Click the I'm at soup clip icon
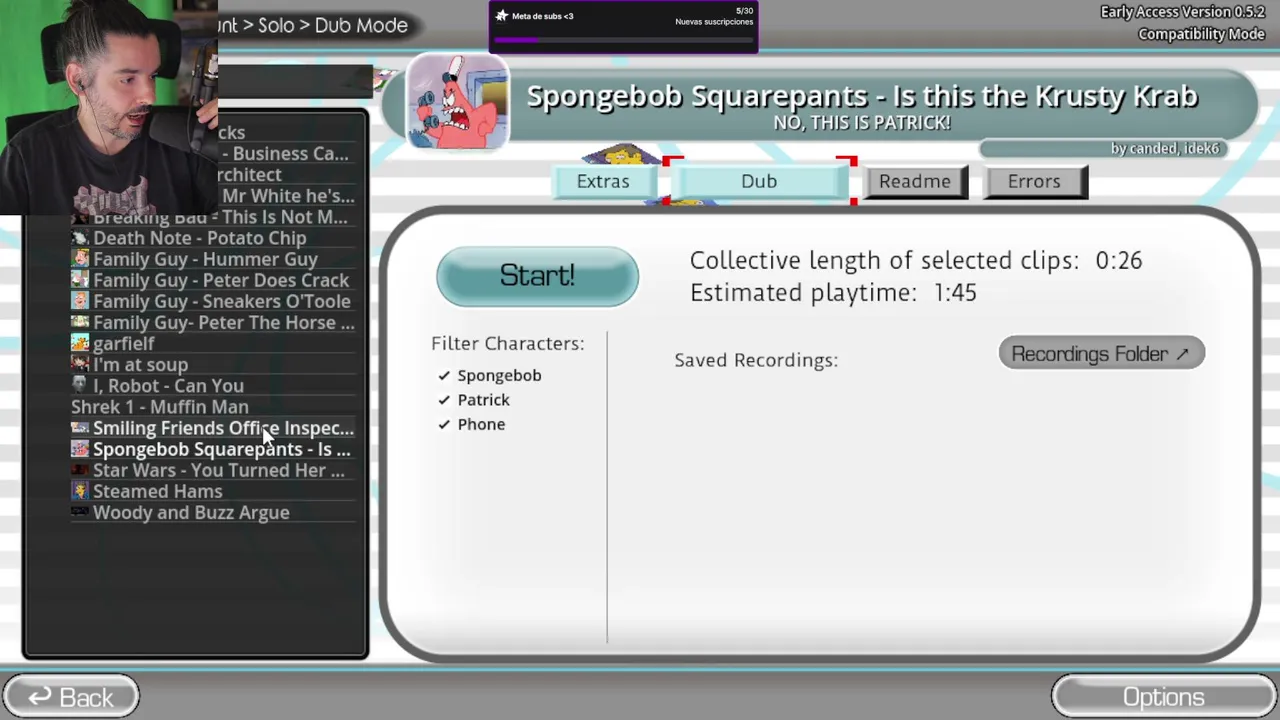Image resolution: width=1280 pixels, height=720 pixels. coord(80,364)
